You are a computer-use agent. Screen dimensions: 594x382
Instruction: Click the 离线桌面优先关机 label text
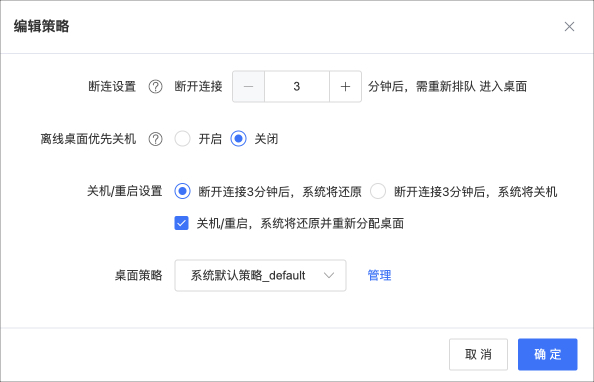[x=88, y=139]
